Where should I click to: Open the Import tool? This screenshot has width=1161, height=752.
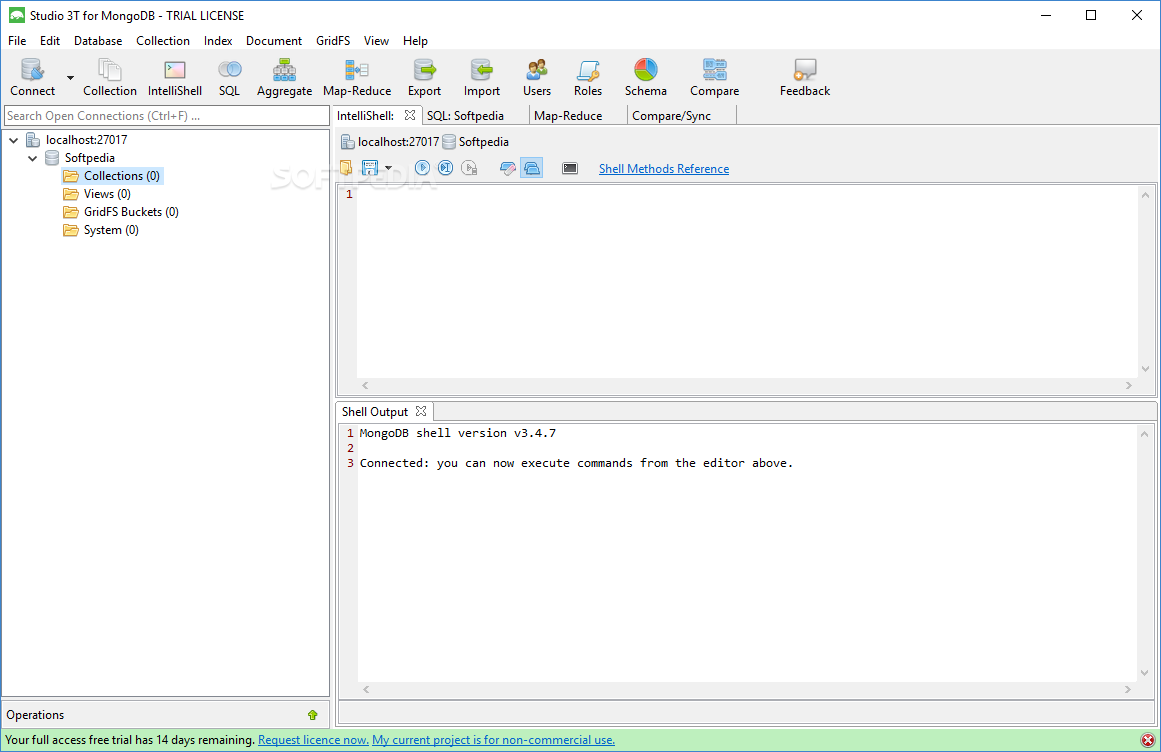pos(481,76)
